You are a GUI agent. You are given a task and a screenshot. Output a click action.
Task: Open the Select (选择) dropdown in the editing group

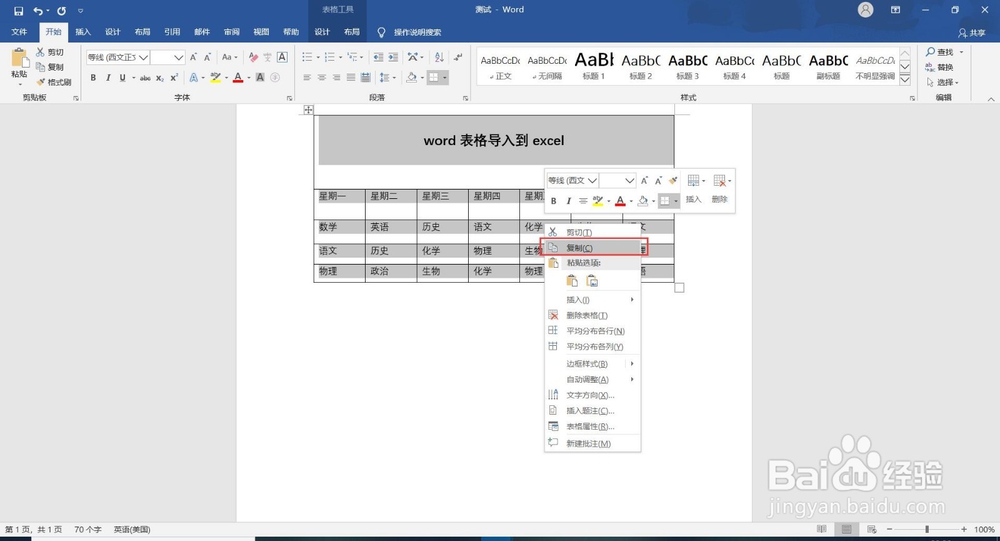point(943,82)
